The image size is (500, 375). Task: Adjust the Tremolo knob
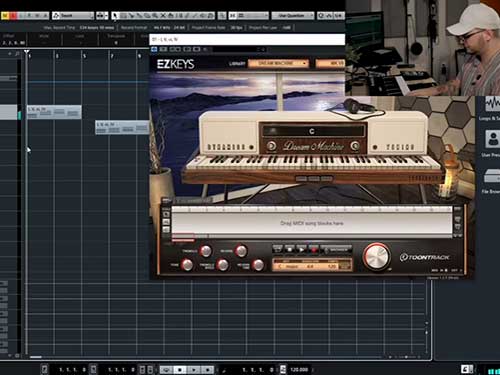point(206,251)
